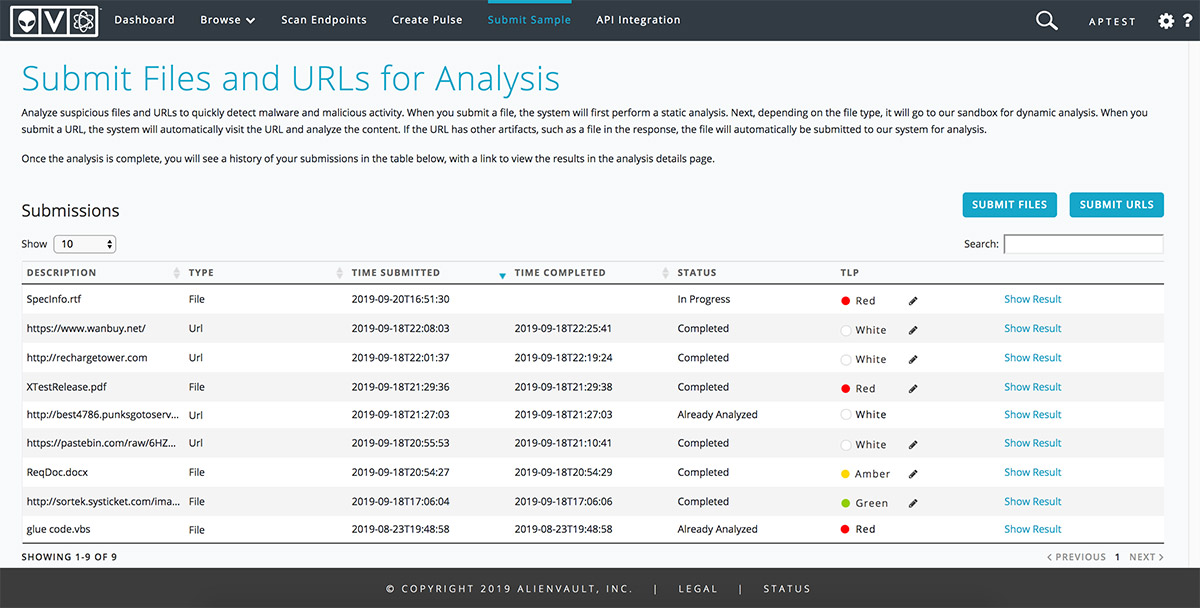Focus the Search input field
The height and width of the screenshot is (608, 1200).
pos(1083,244)
